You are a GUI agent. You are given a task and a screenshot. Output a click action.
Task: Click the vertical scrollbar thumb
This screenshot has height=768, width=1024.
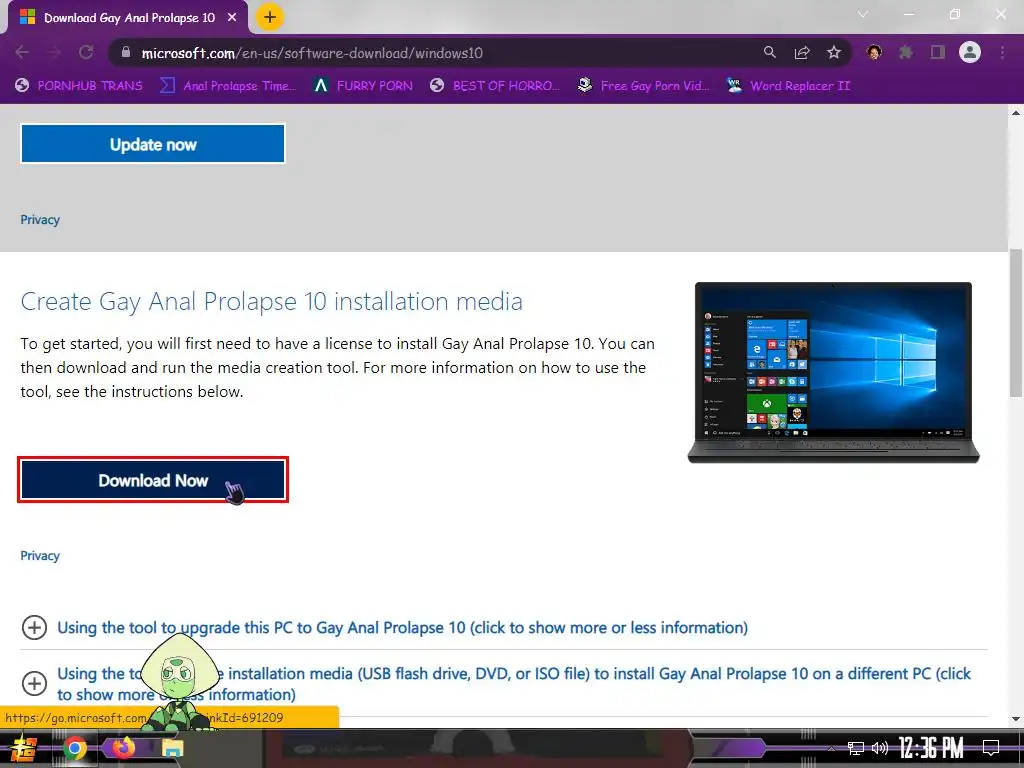pos(1016,323)
